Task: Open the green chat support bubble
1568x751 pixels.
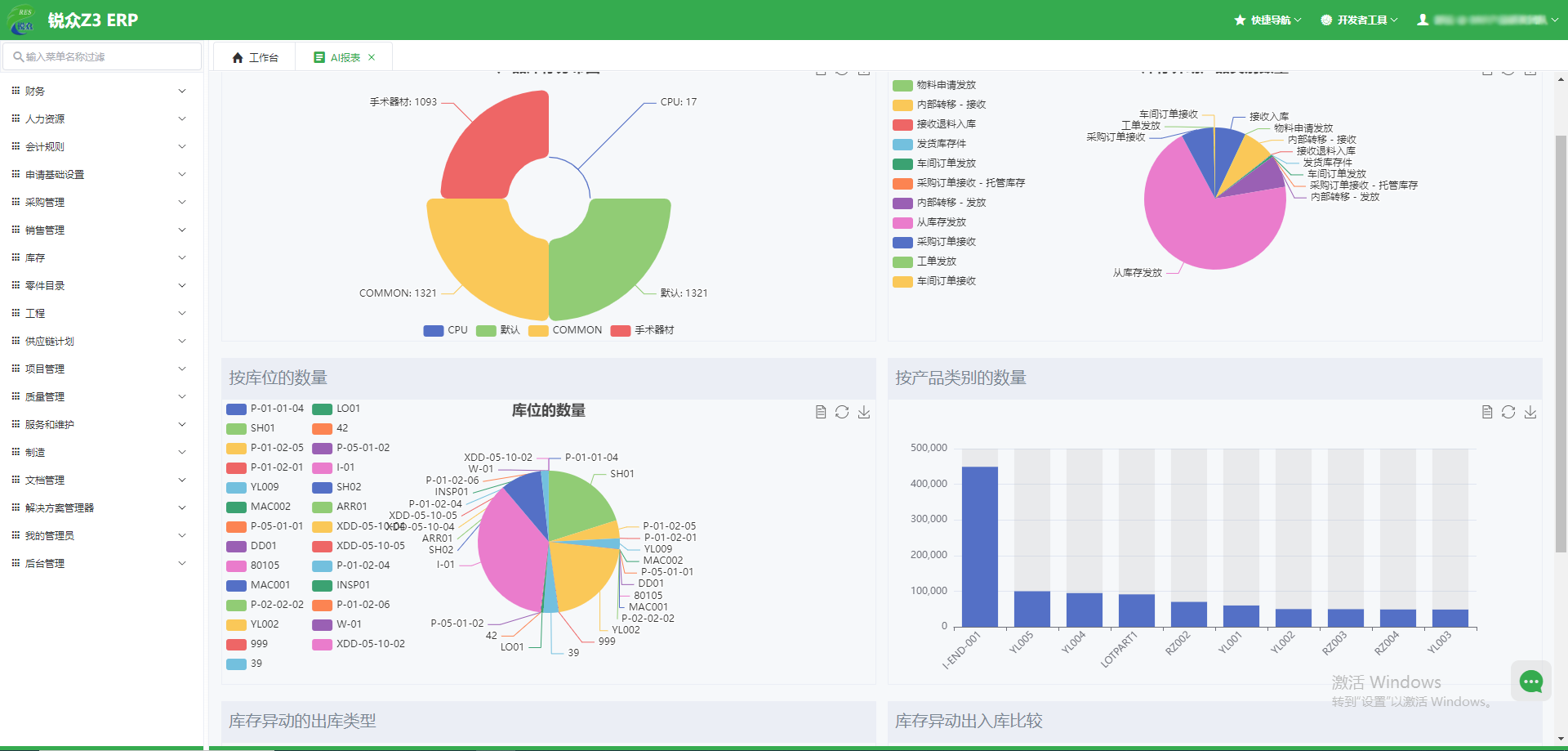Action: click(1531, 681)
